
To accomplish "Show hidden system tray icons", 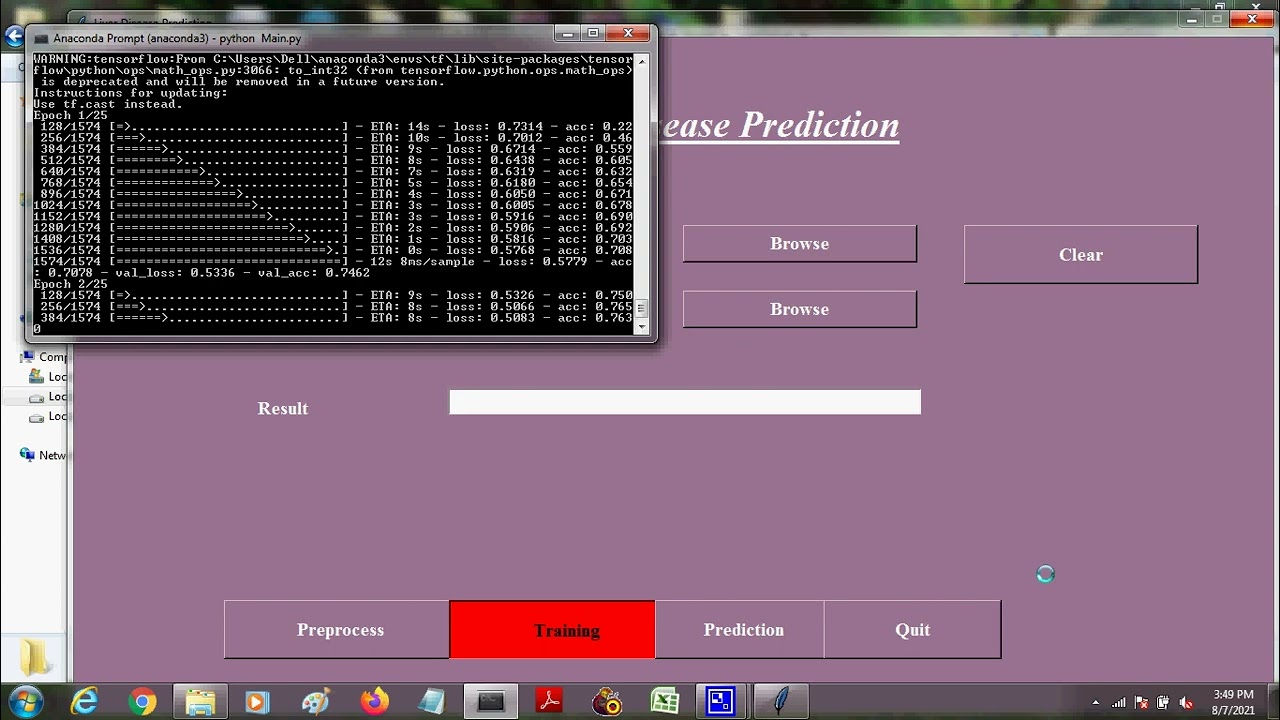I will (x=1096, y=703).
